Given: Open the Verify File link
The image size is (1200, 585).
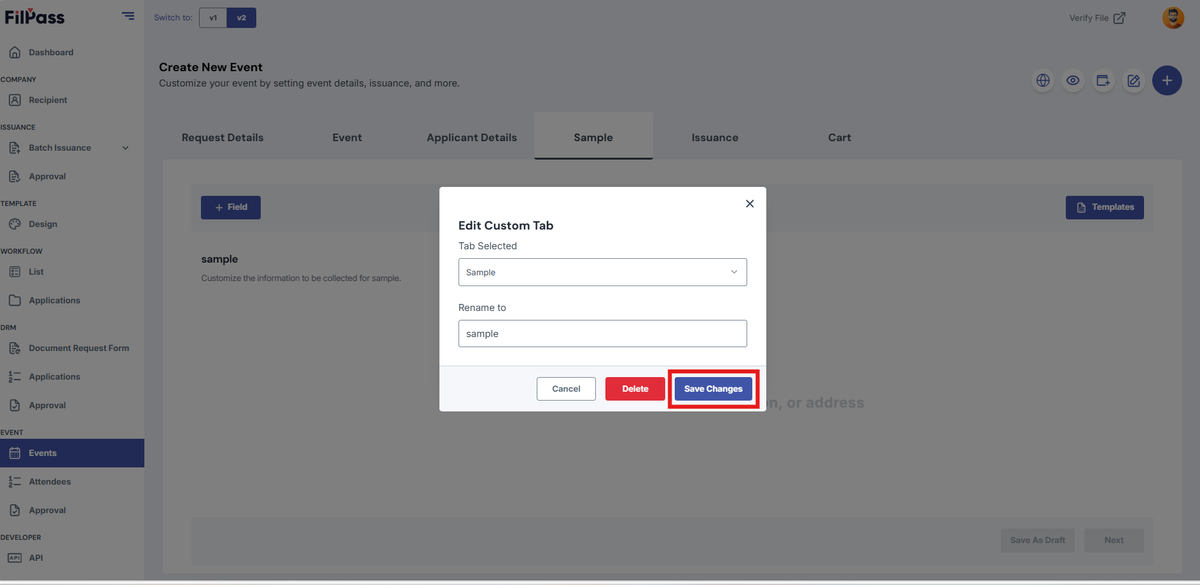Looking at the screenshot, I should pos(1097,18).
